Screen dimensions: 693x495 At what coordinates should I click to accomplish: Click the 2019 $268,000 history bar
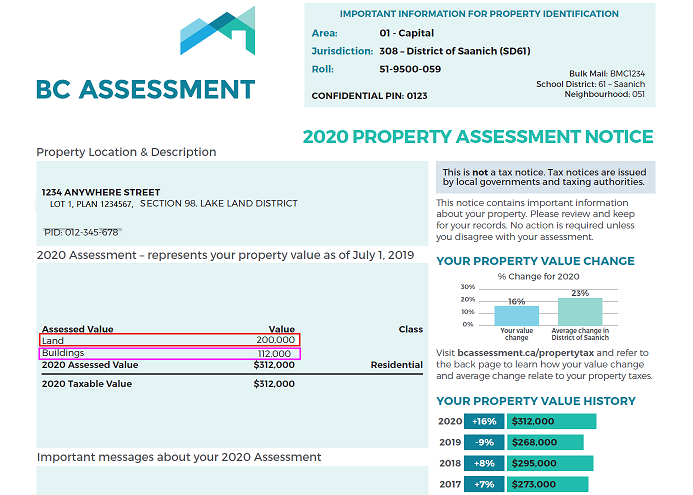[x=545, y=442]
